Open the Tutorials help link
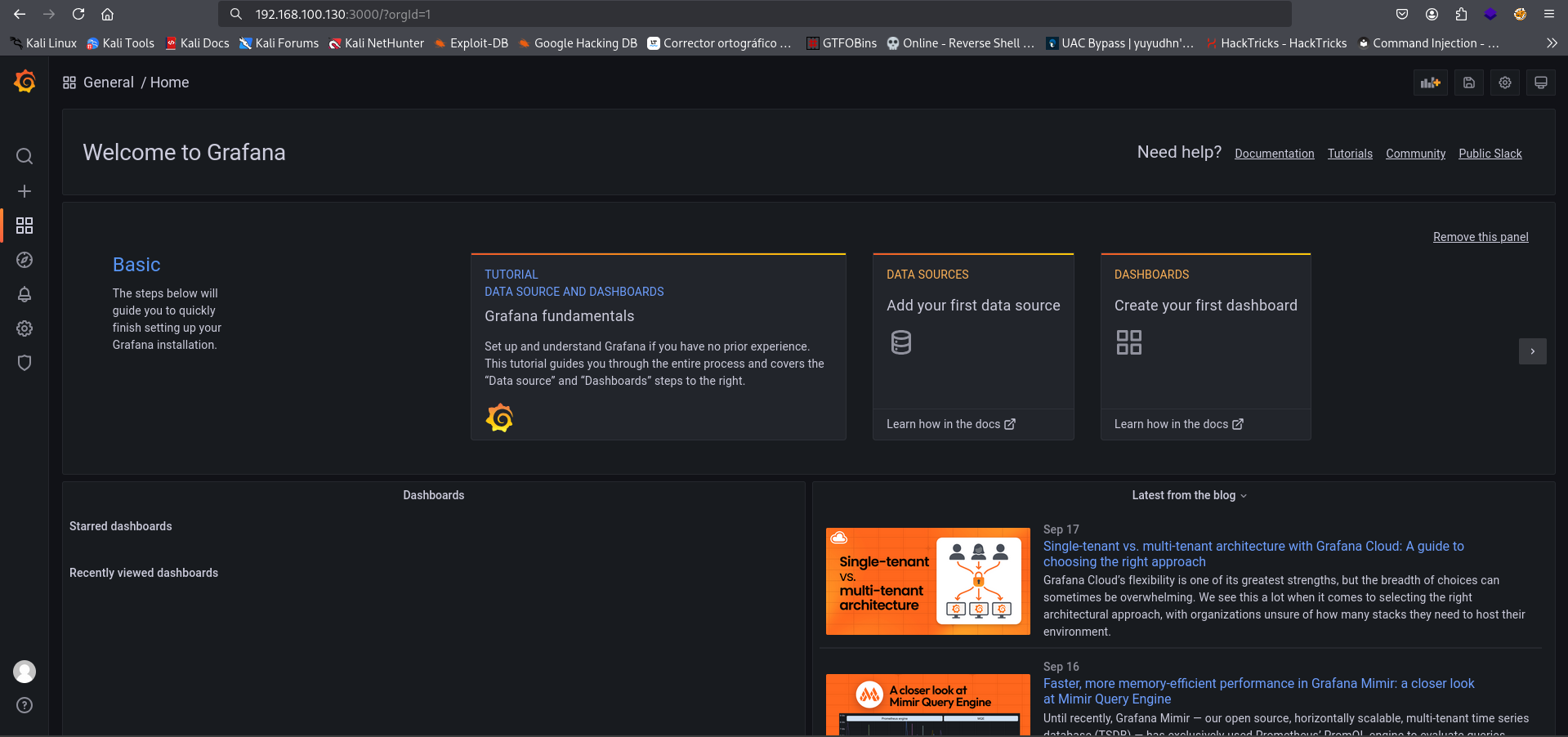The width and height of the screenshot is (1568, 737). pos(1350,154)
